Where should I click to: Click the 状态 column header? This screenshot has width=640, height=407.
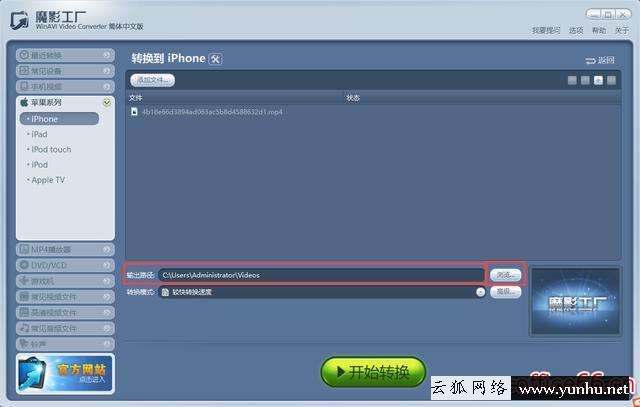pos(353,98)
